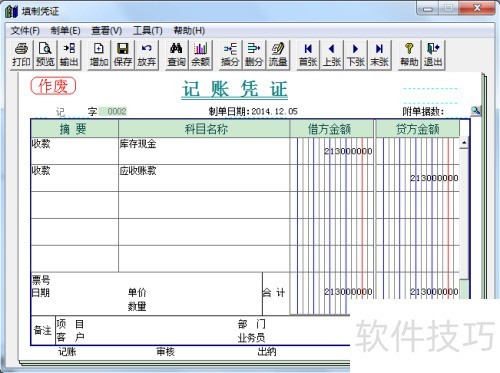This screenshot has width=500, height=373.
Task: Open 预览 (Preview) from the toolbar
Action: [x=45, y=55]
